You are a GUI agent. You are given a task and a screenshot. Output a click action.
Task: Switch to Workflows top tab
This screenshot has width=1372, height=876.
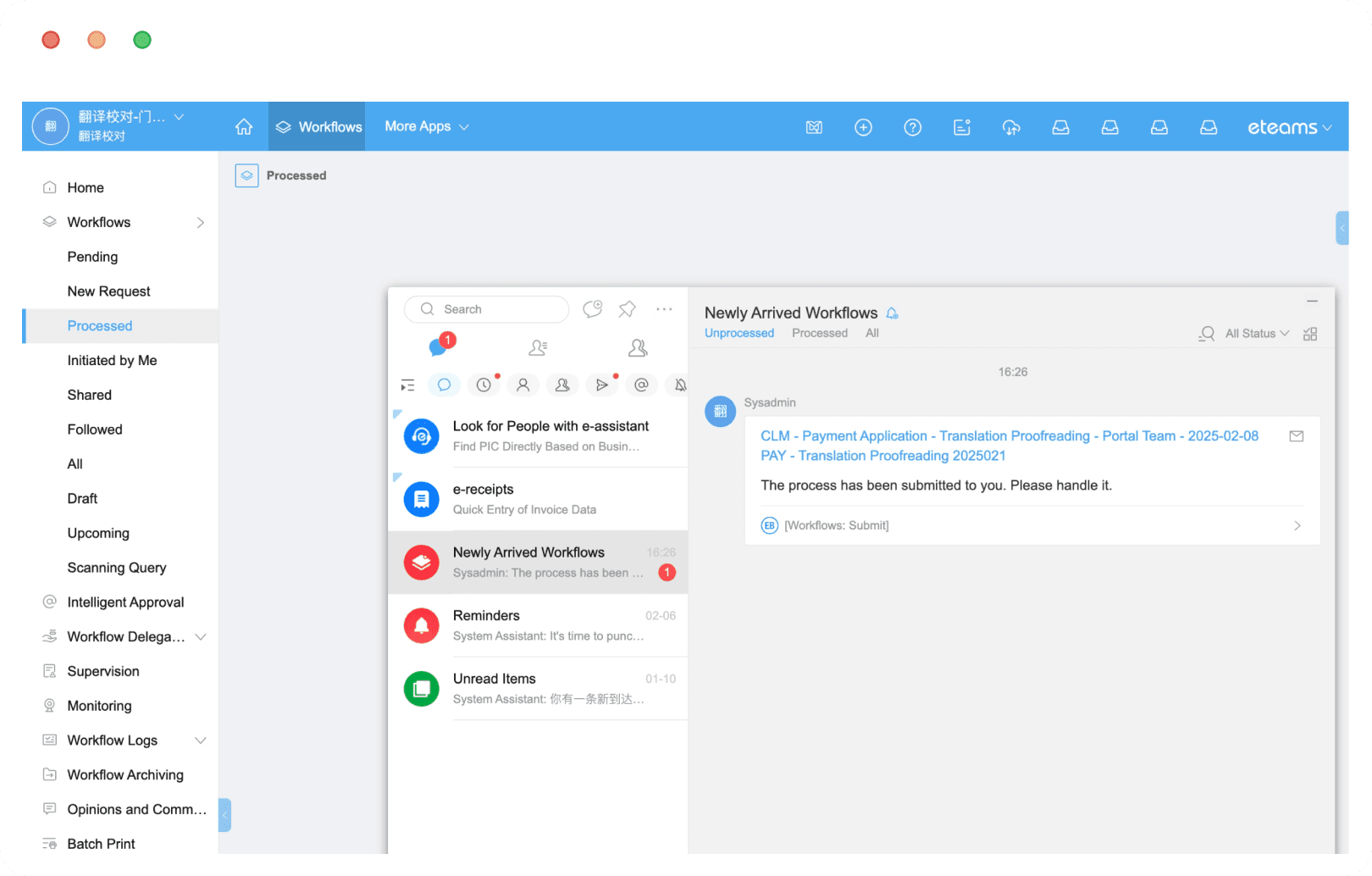(x=318, y=127)
